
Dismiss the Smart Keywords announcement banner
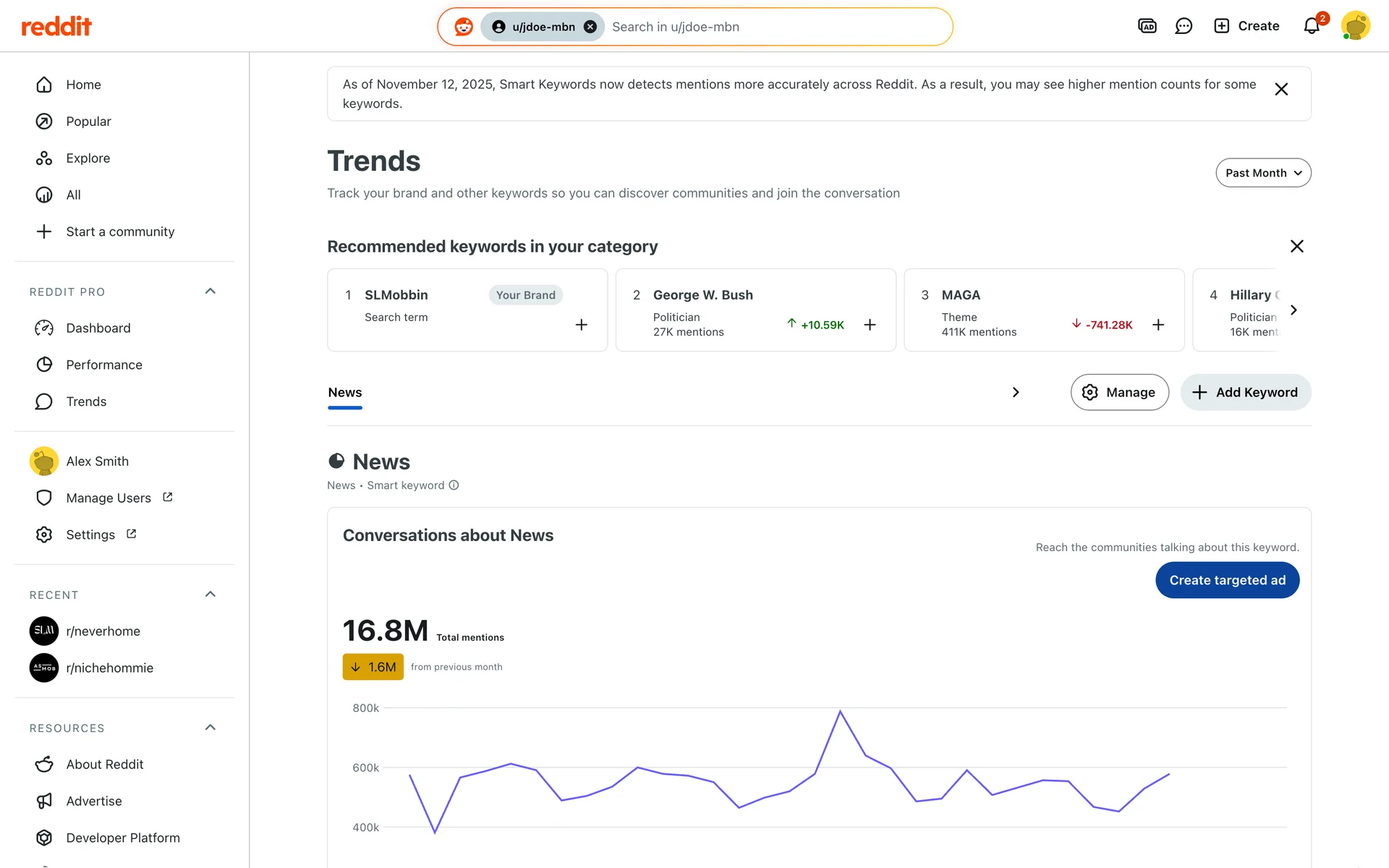click(1281, 90)
